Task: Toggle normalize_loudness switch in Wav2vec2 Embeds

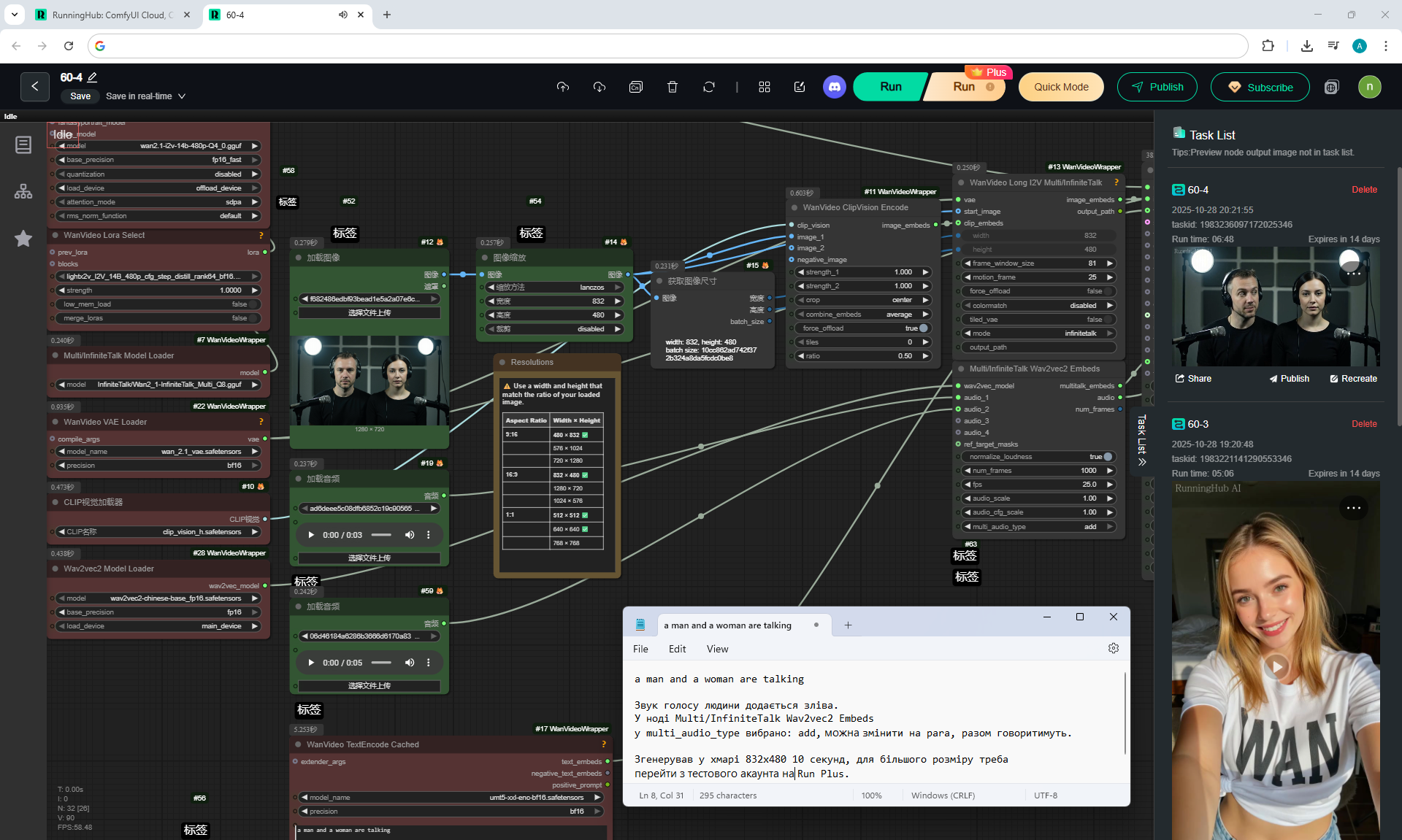Action: 1107,457
